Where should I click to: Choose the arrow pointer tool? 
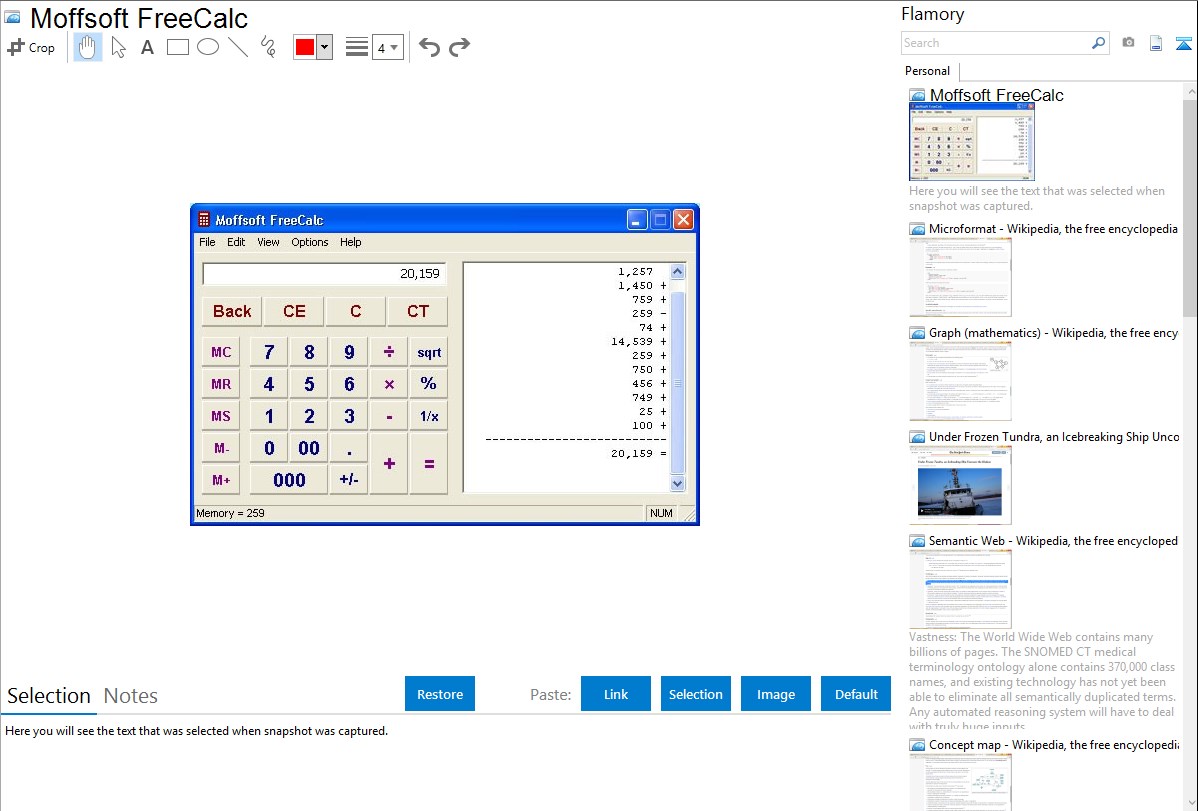pyautogui.click(x=118, y=47)
